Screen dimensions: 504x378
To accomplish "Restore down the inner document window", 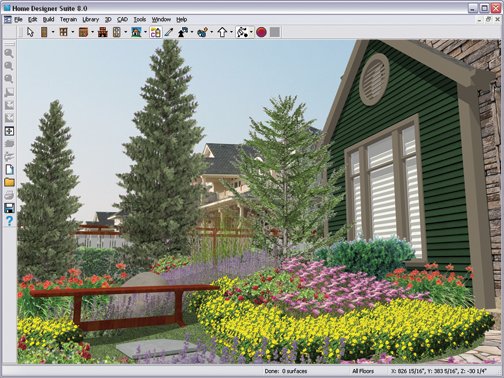I will click(488, 19).
